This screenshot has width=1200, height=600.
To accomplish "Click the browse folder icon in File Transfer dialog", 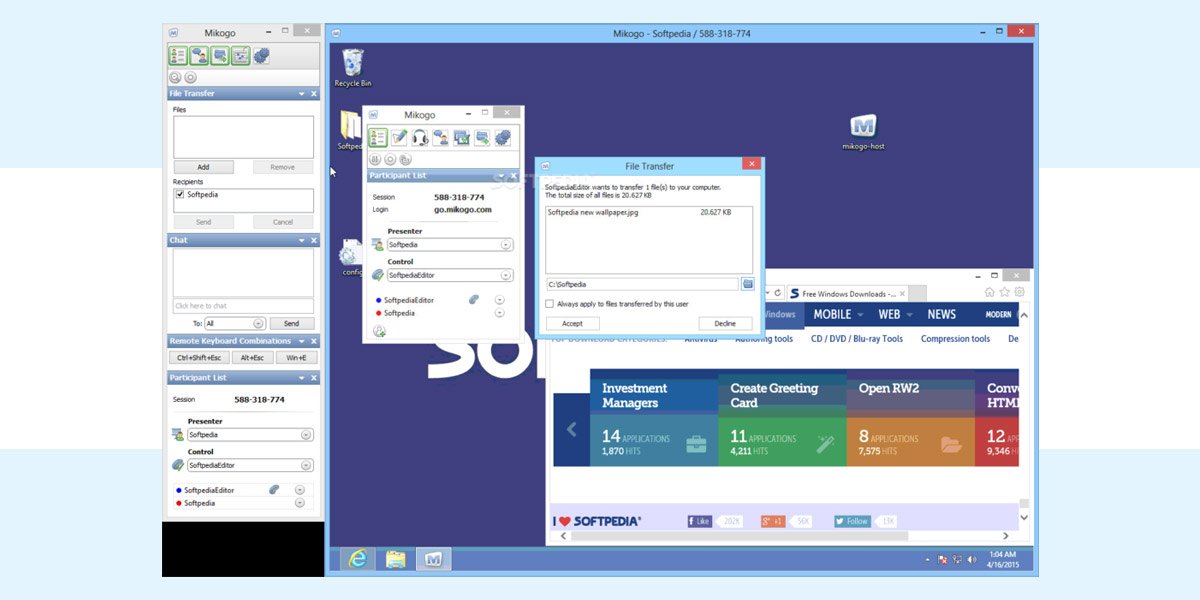I will click(x=747, y=284).
